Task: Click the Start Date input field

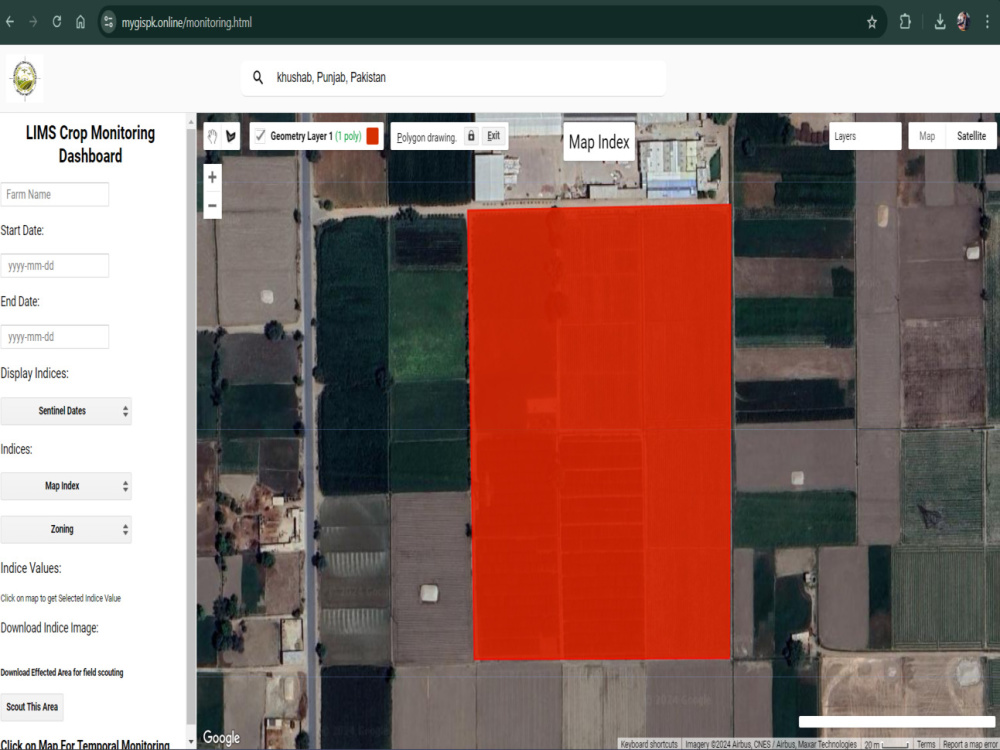Action: click(x=55, y=265)
